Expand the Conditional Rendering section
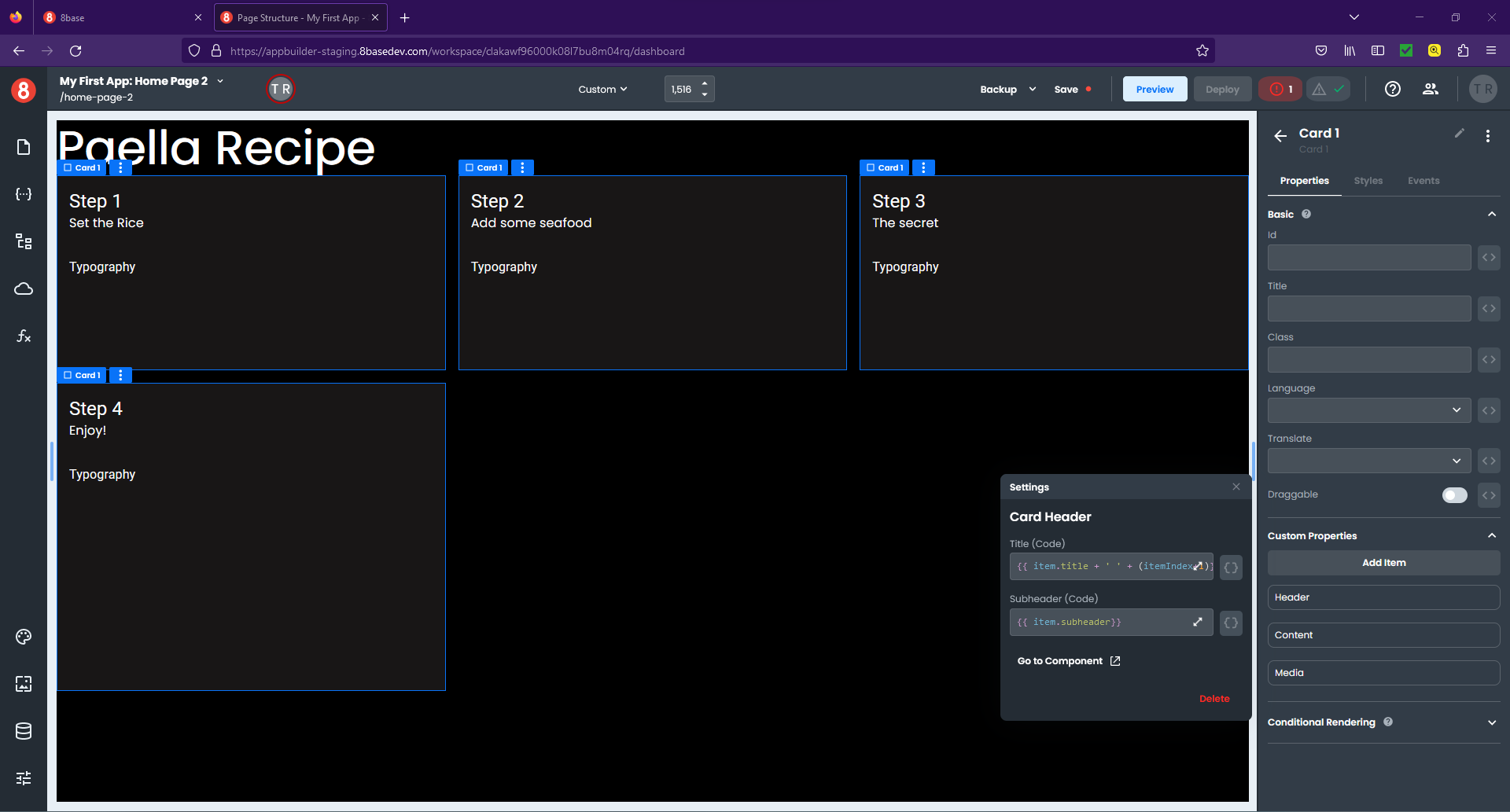 [x=1491, y=722]
